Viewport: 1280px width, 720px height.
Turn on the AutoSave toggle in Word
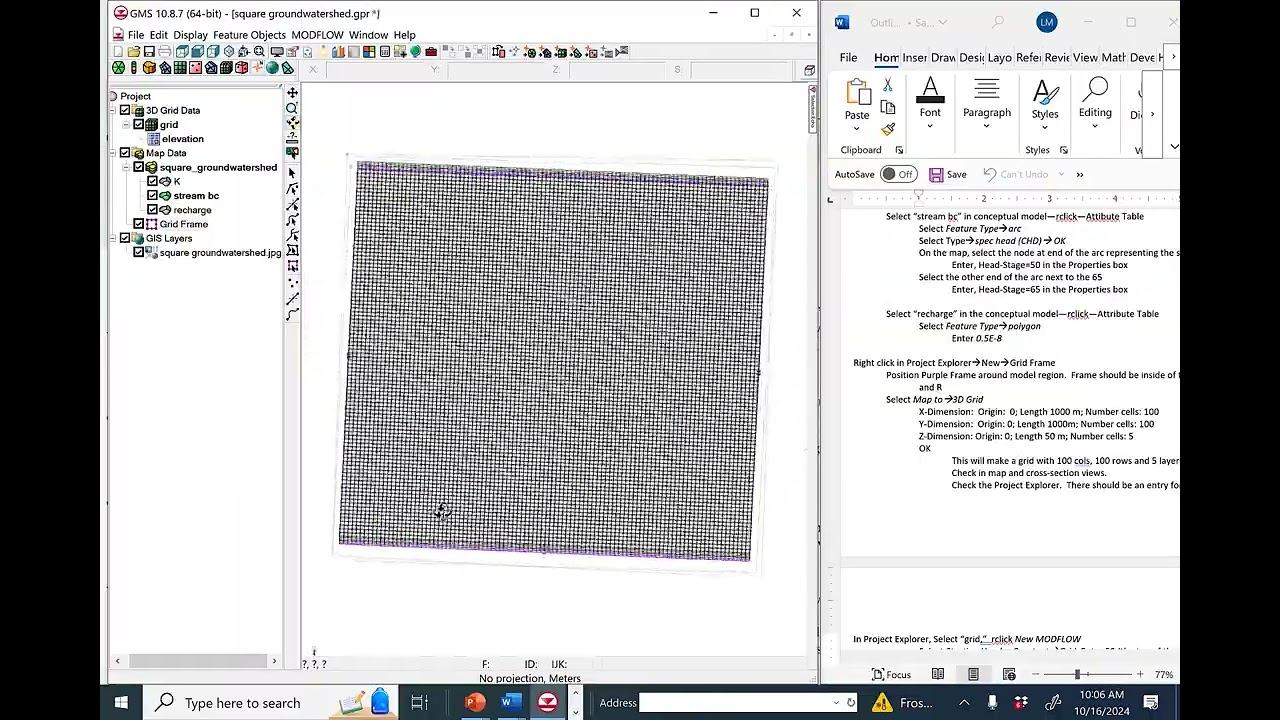click(898, 174)
